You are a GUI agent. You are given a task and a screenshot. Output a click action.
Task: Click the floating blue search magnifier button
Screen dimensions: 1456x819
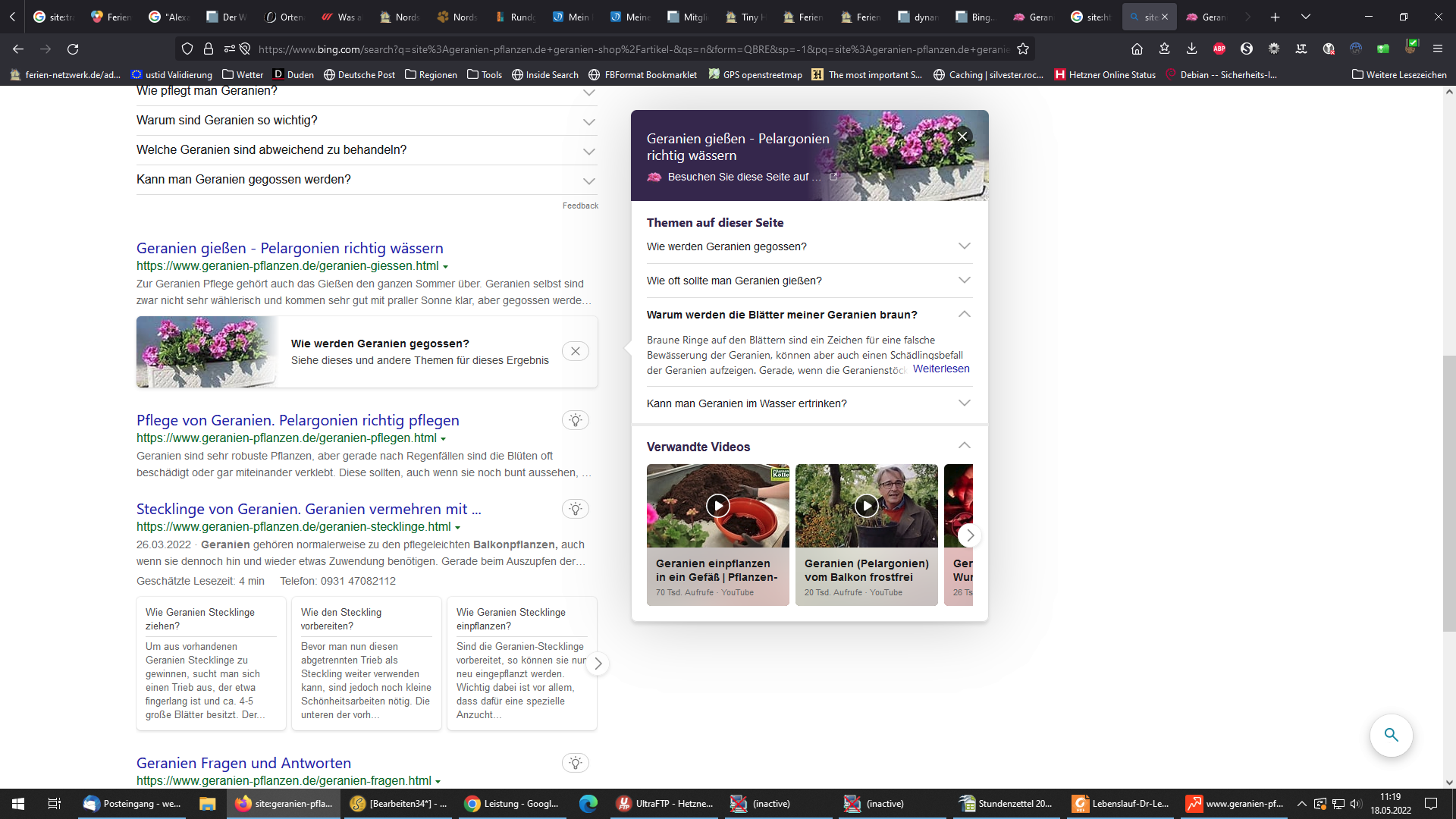click(1391, 735)
